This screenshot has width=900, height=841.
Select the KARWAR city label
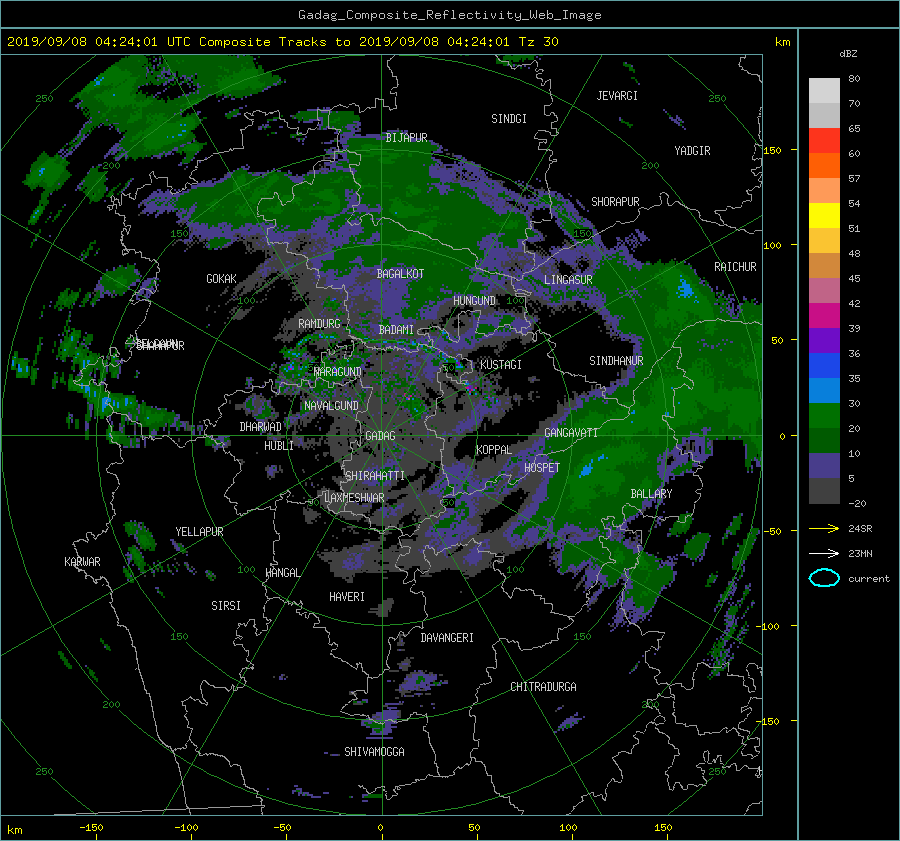[x=82, y=562]
